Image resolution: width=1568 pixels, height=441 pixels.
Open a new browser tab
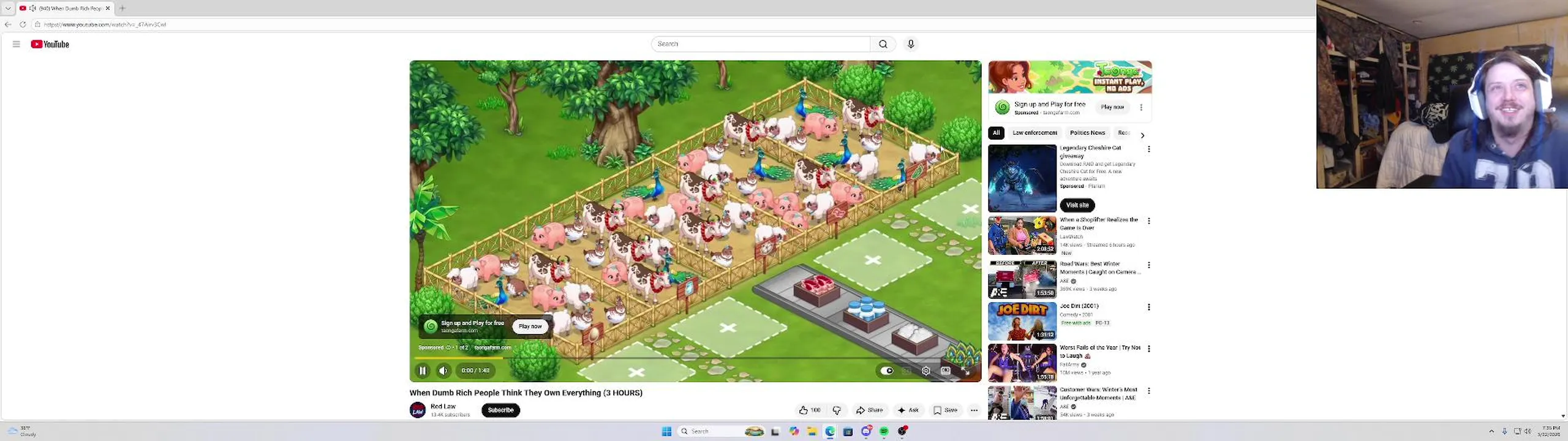pos(123,8)
